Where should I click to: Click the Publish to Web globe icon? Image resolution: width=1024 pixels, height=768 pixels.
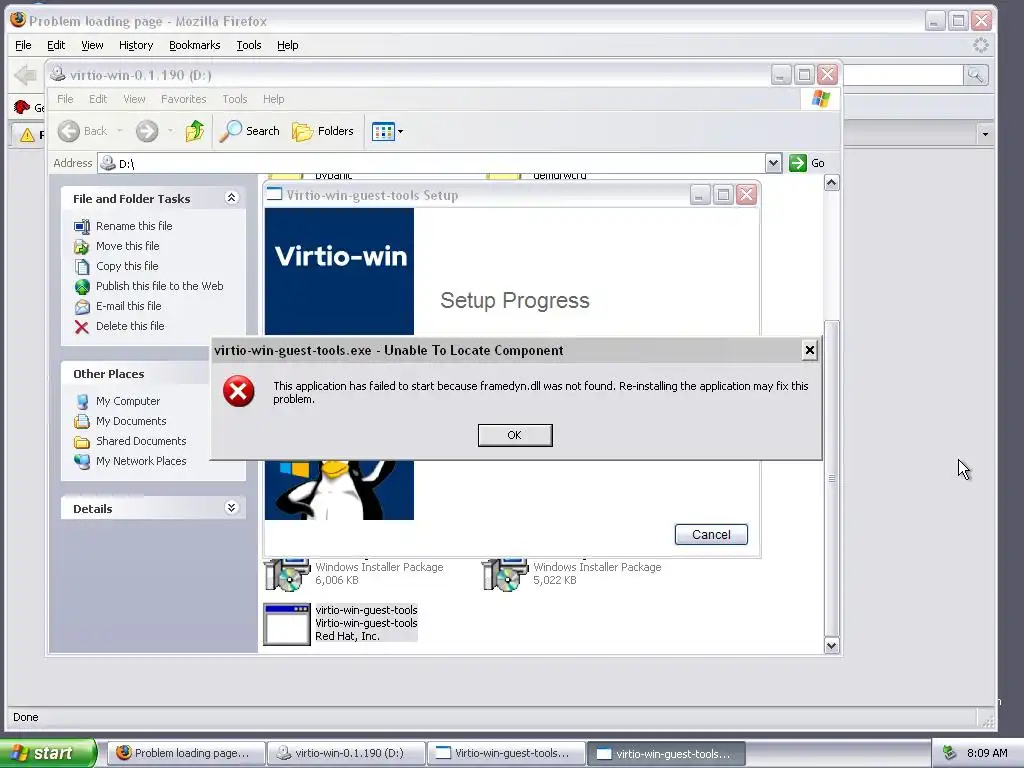click(82, 287)
